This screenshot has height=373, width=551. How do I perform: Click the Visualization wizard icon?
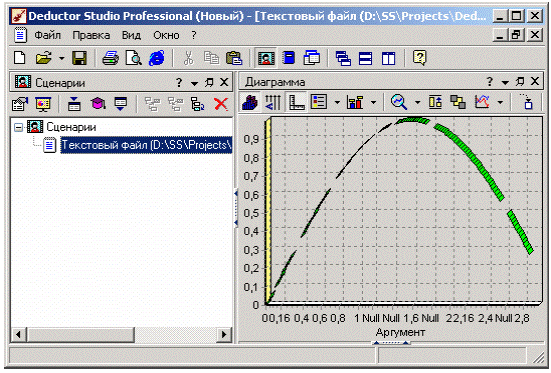tap(43, 104)
